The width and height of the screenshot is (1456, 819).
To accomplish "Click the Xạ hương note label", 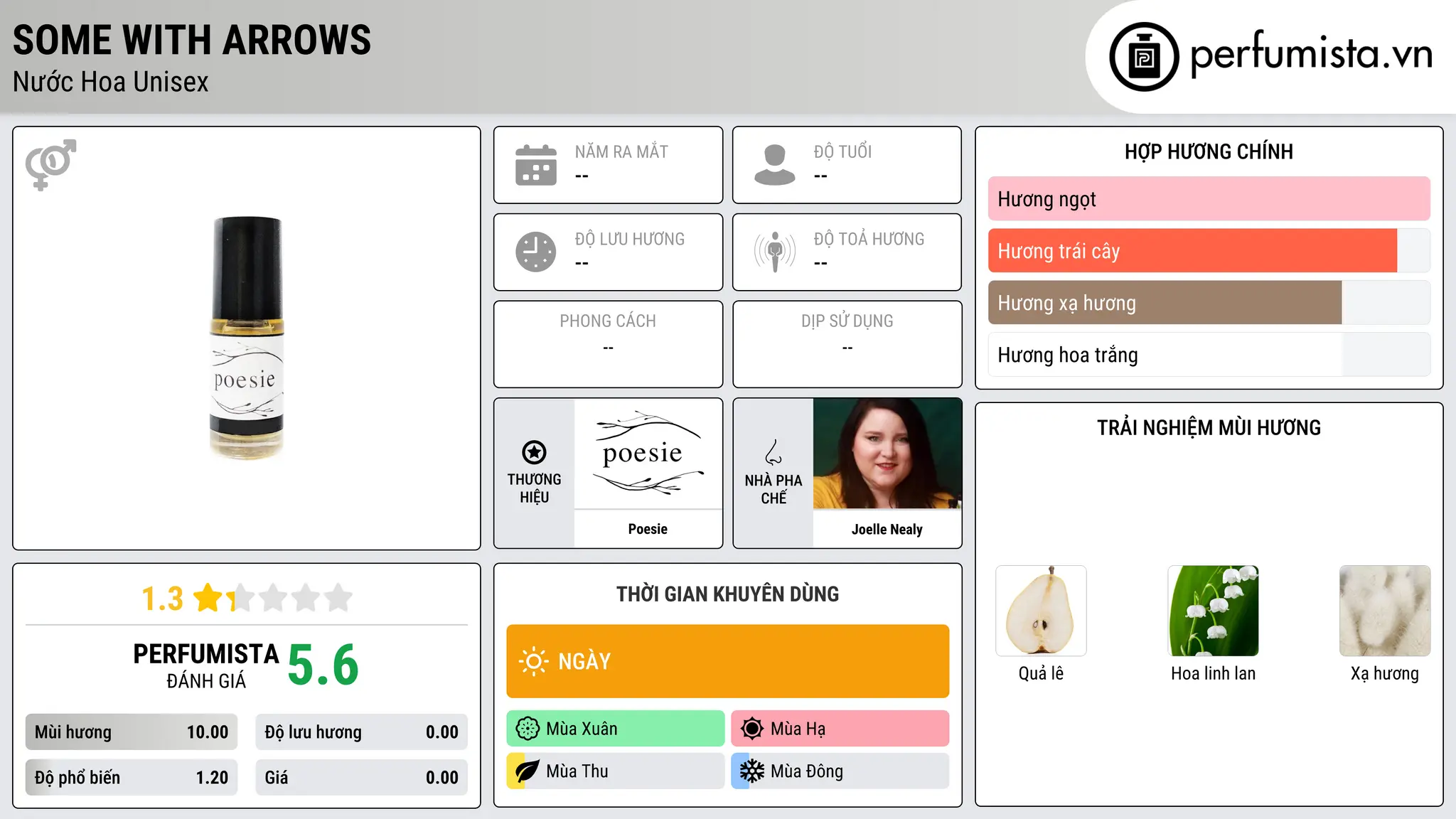I will pos(1385,674).
